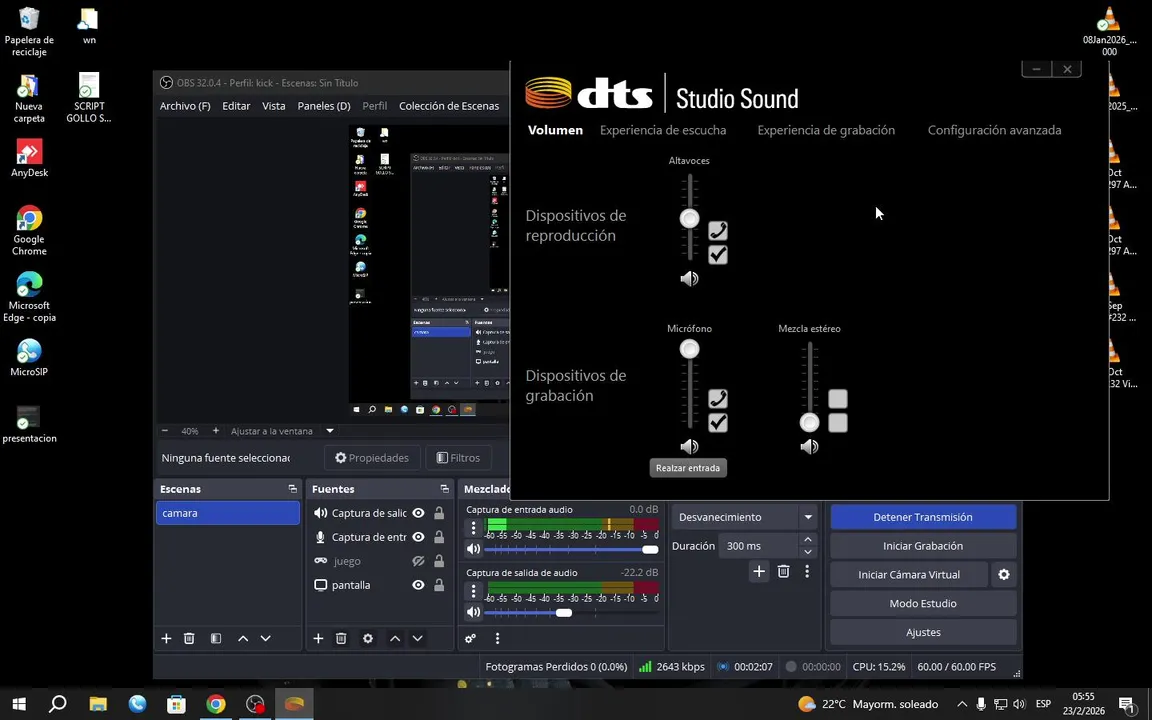Add a new source with plus icon
This screenshot has width=1152, height=720.
[318, 638]
